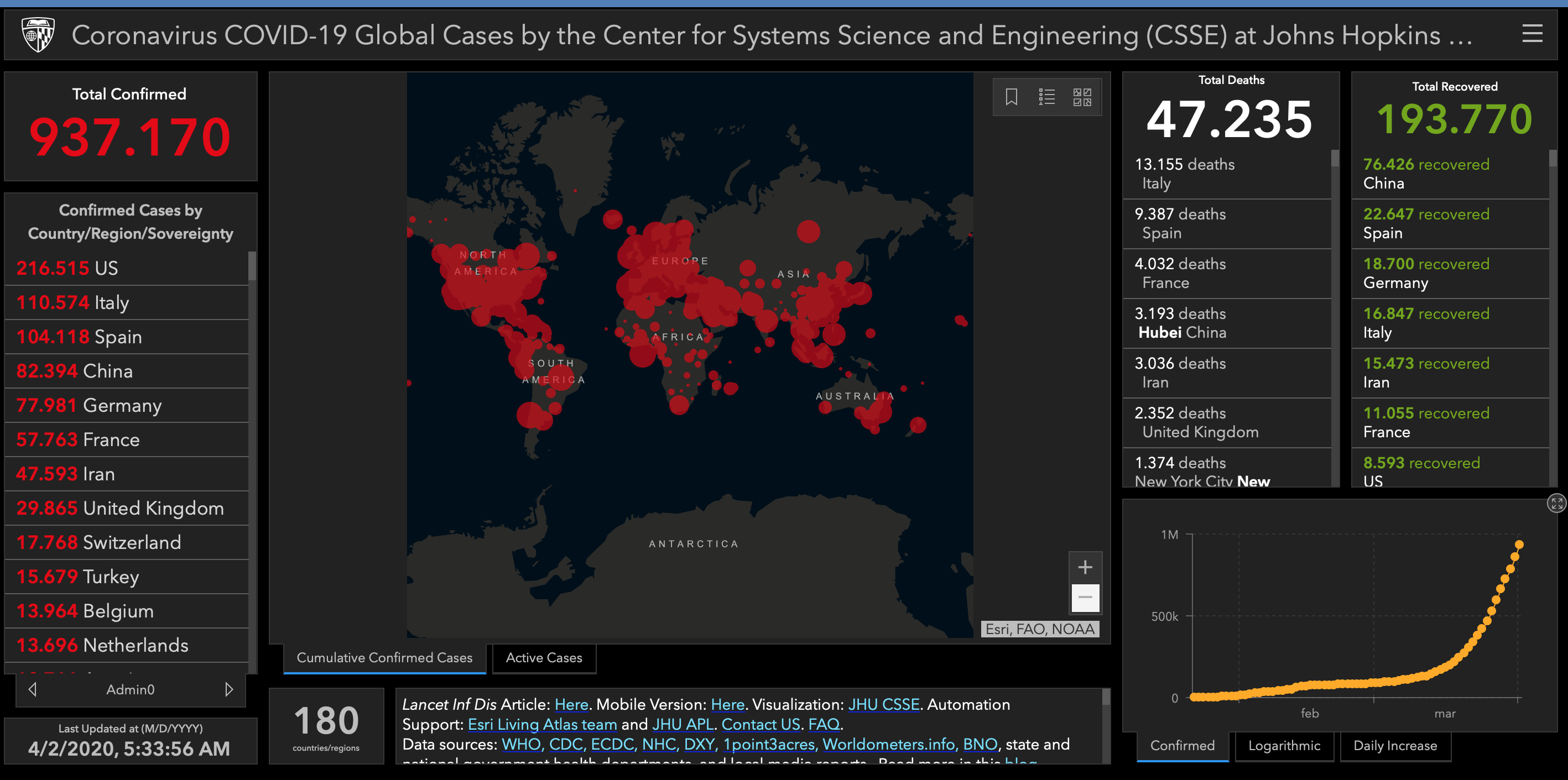Select Switzerland in confirmed list

coord(127,542)
